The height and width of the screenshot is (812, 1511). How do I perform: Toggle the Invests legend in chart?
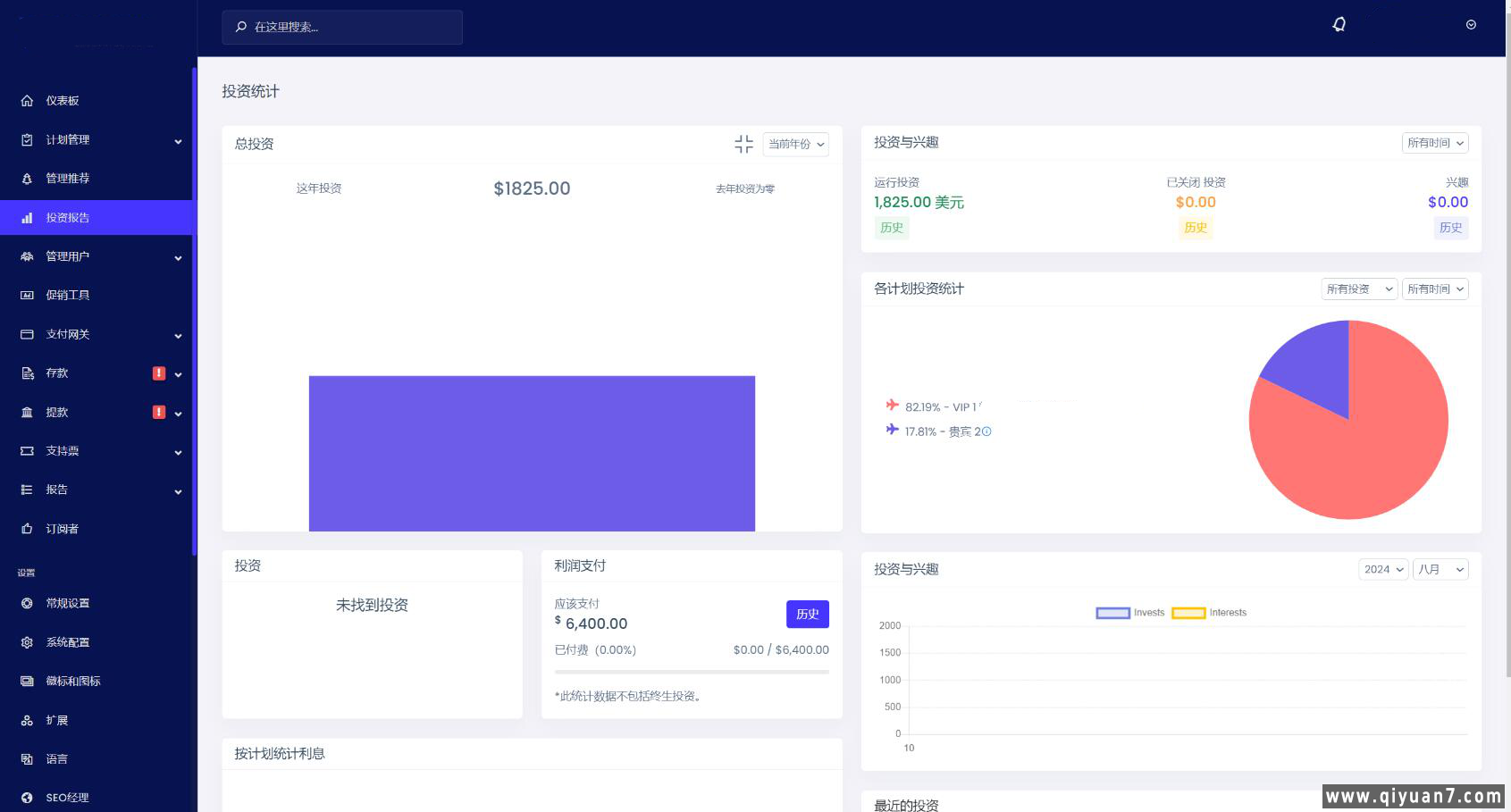pos(1130,613)
